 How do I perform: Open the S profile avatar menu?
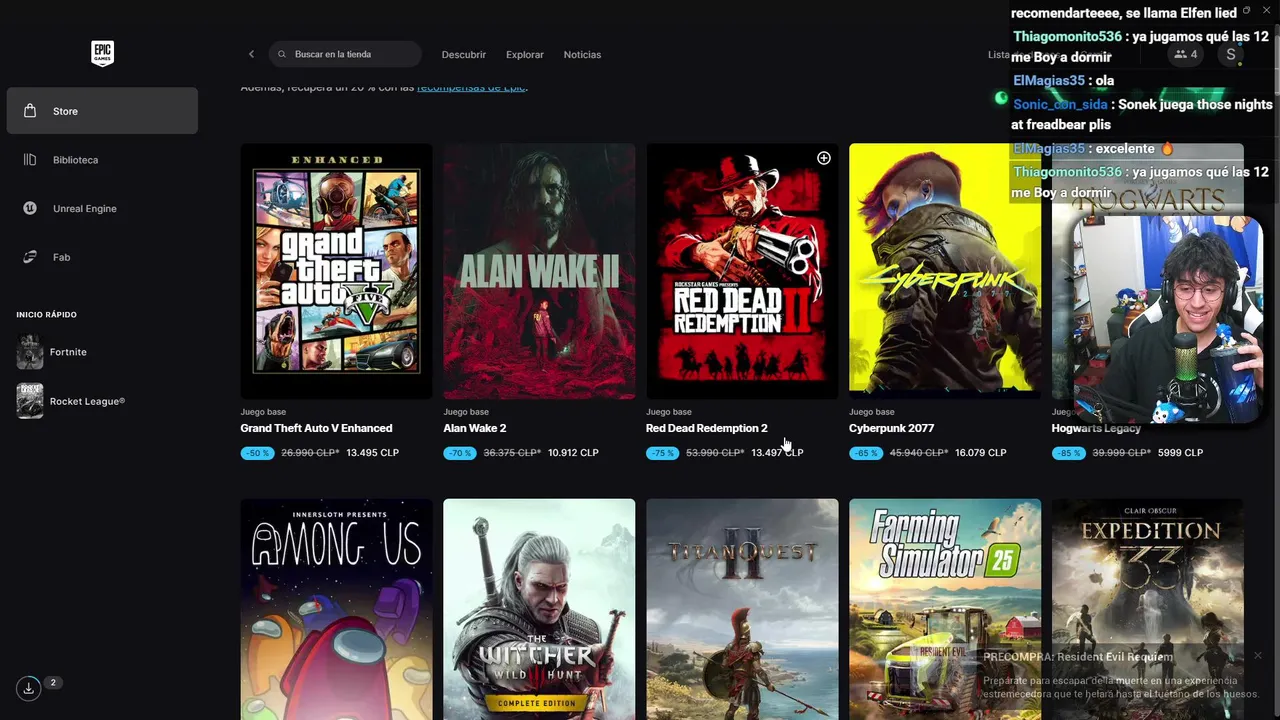(x=1231, y=55)
